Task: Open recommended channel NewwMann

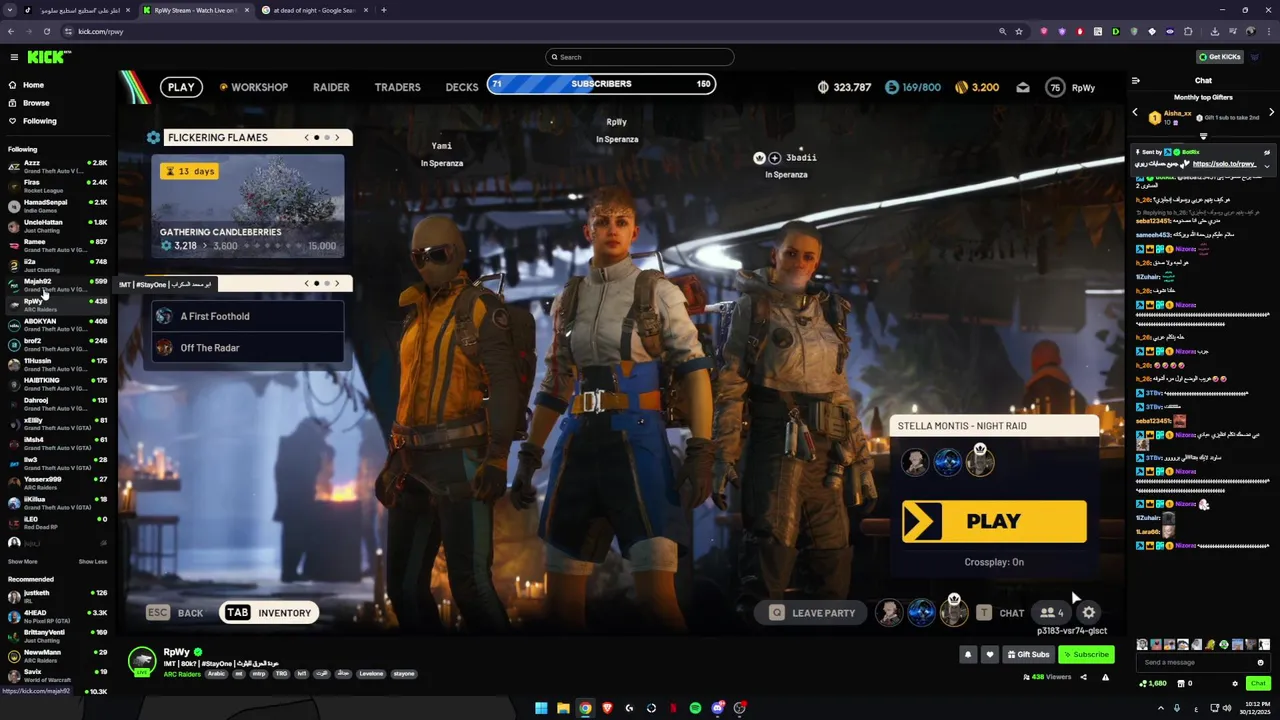Action: [59, 656]
